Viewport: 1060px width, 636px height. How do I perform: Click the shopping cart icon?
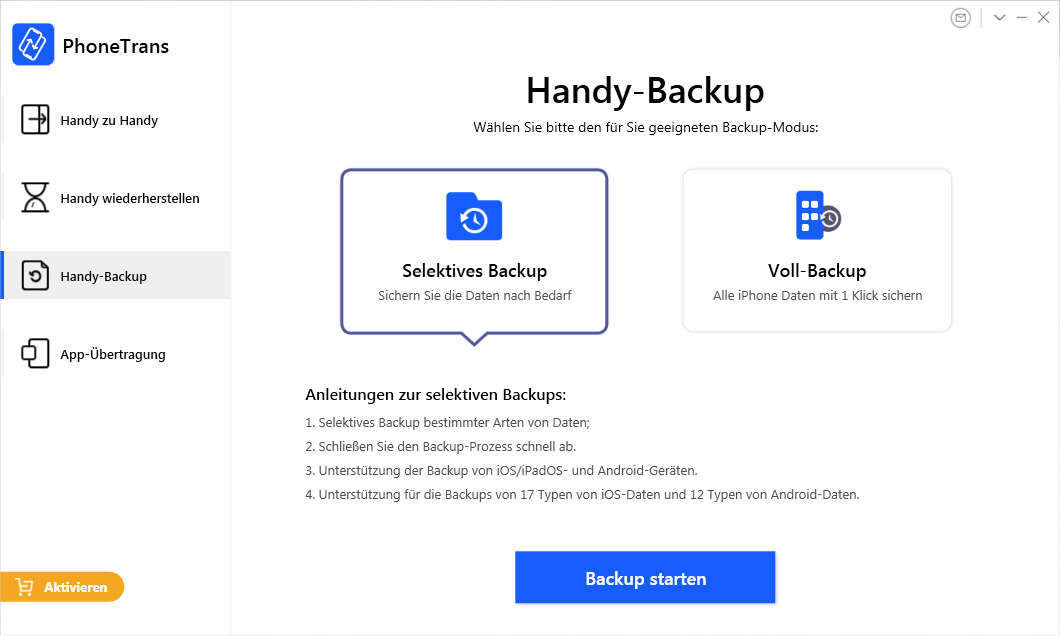(x=25, y=587)
